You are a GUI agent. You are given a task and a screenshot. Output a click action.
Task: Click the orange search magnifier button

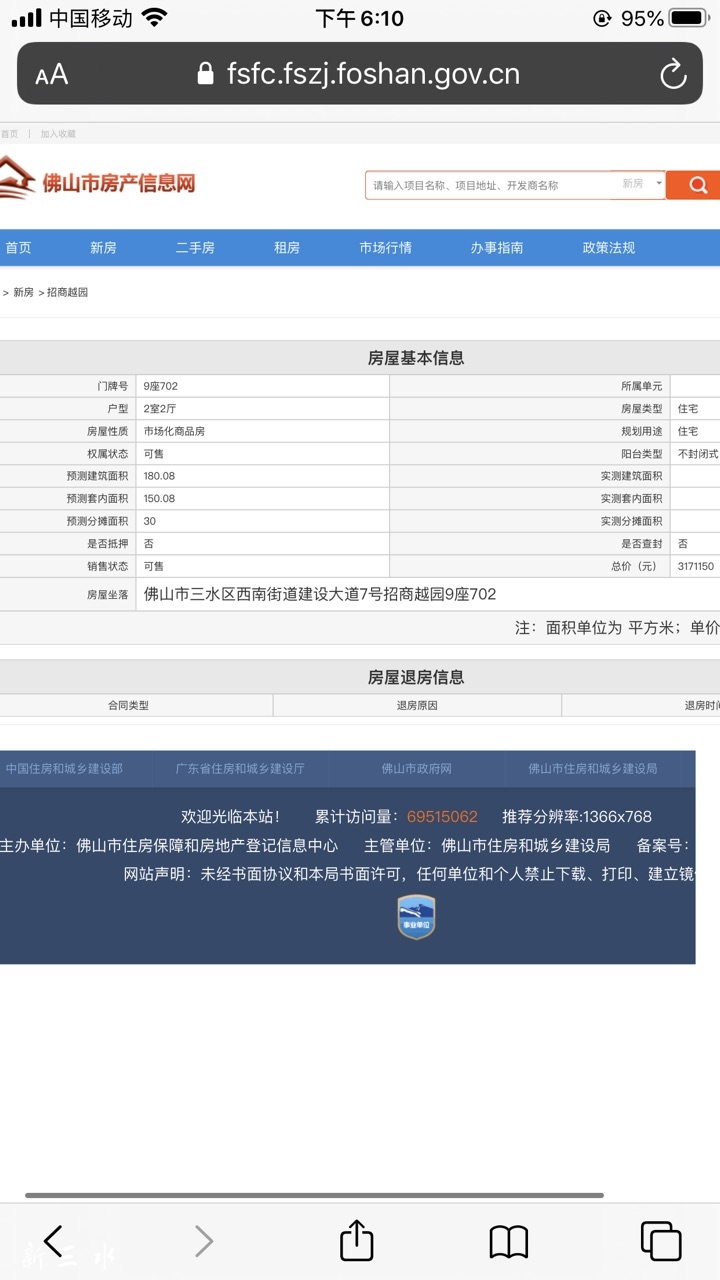696,185
